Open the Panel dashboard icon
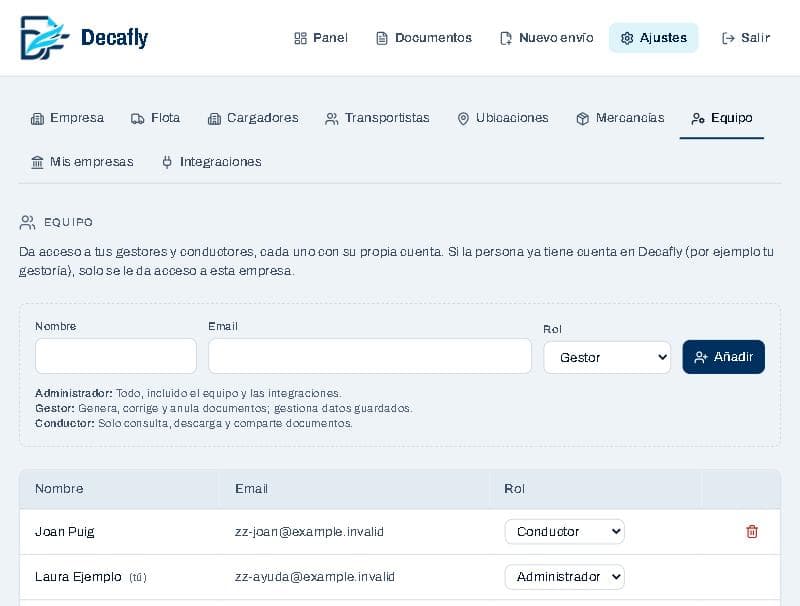This screenshot has height=606, width=800. 301,38
